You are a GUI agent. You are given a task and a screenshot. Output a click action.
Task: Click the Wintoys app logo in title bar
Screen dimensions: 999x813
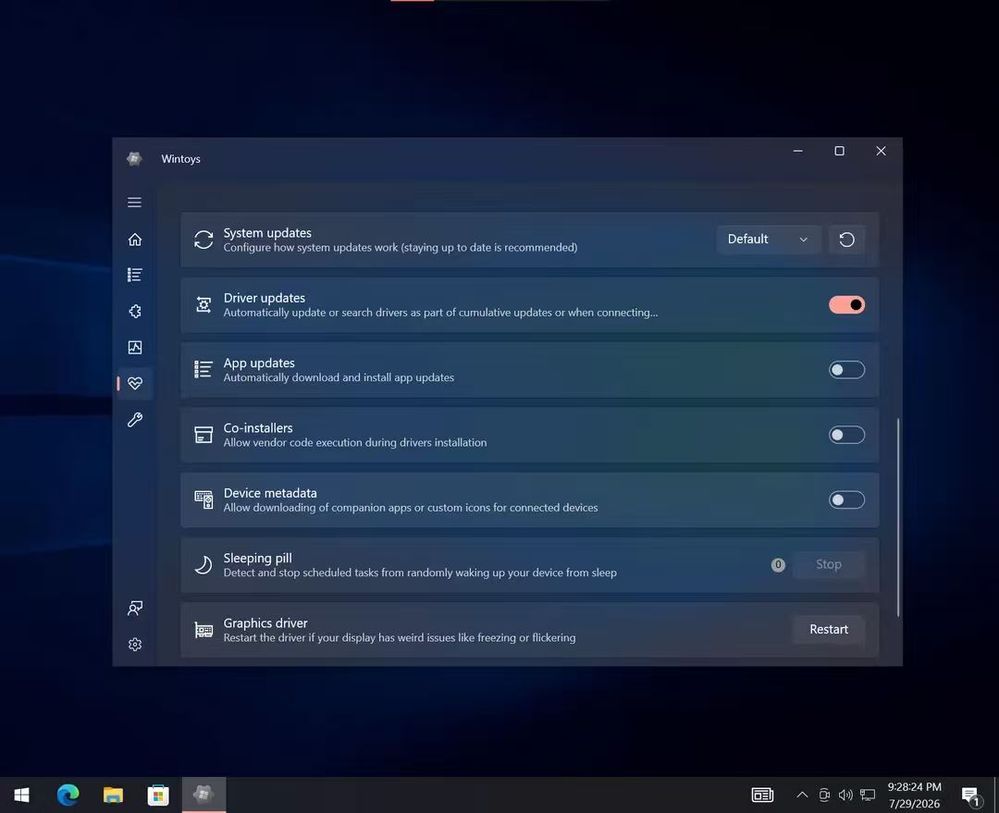tap(134, 159)
